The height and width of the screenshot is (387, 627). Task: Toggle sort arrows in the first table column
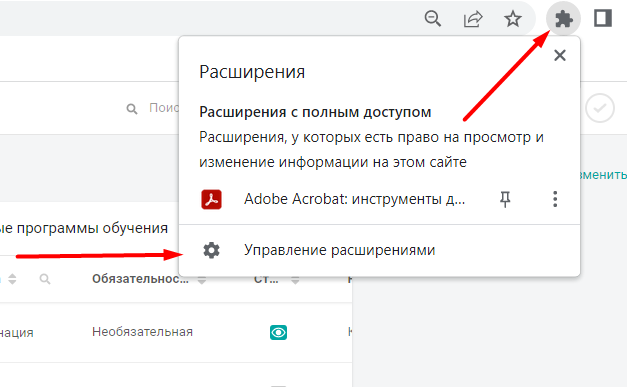[x=12, y=279]
